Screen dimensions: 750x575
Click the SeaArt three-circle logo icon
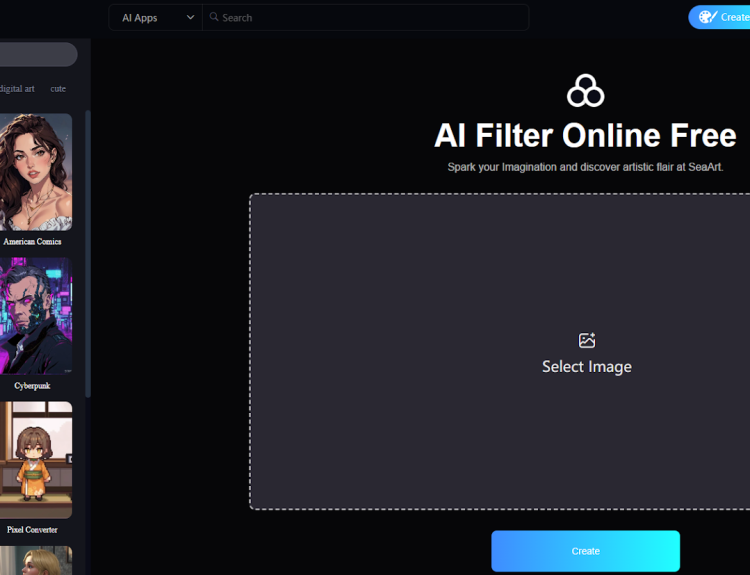585,91
